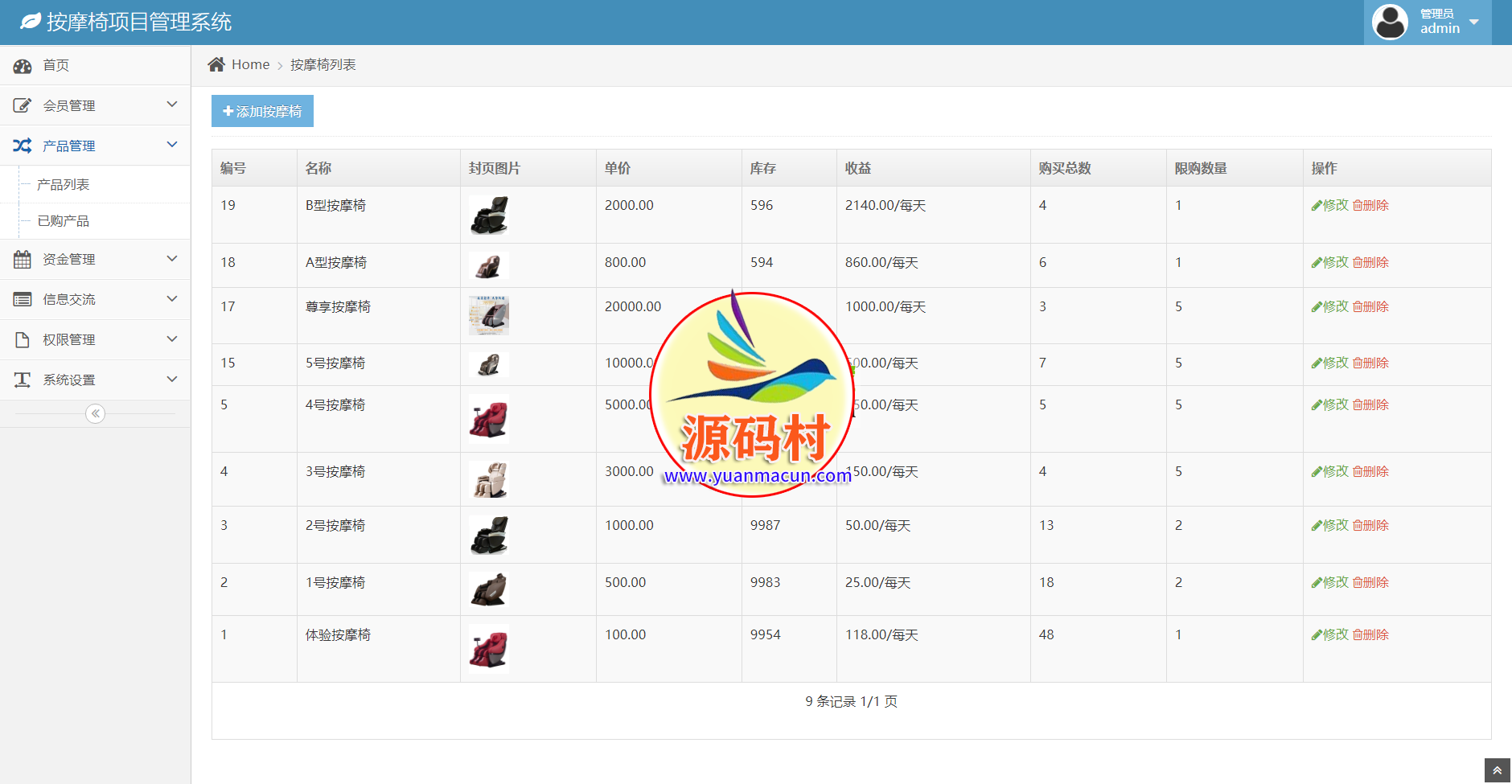
Task: Click the text icon beside 系统设置
Action: point(23,380)
